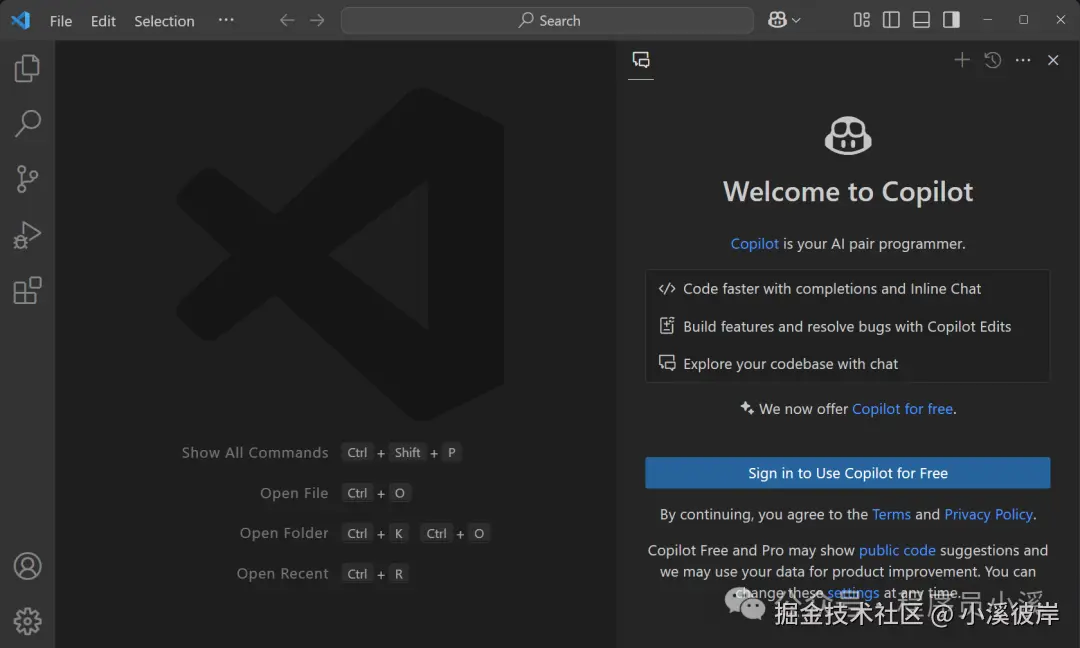The image size is (1080, 648).
Task: Open the Search view in activity bar
Action: [28, 123]
